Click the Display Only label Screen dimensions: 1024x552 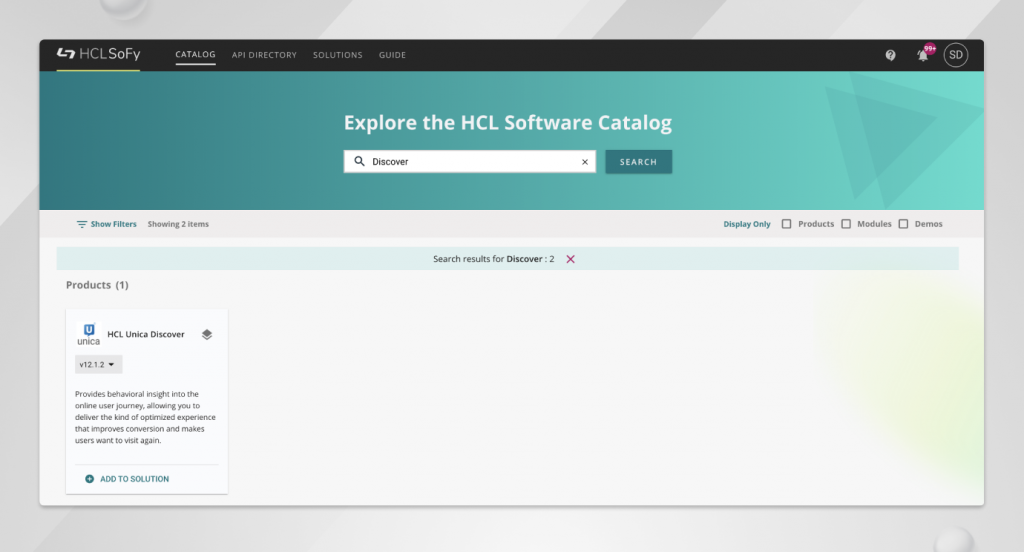click(x=747, y=224)
